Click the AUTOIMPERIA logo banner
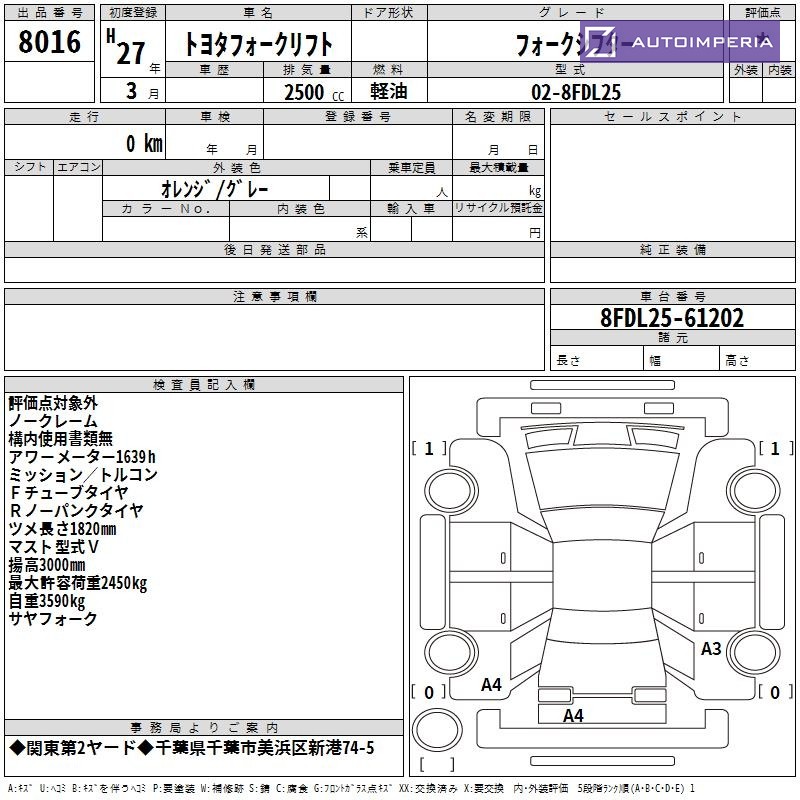This screenshot has width=800, height=800. (680, 42)
